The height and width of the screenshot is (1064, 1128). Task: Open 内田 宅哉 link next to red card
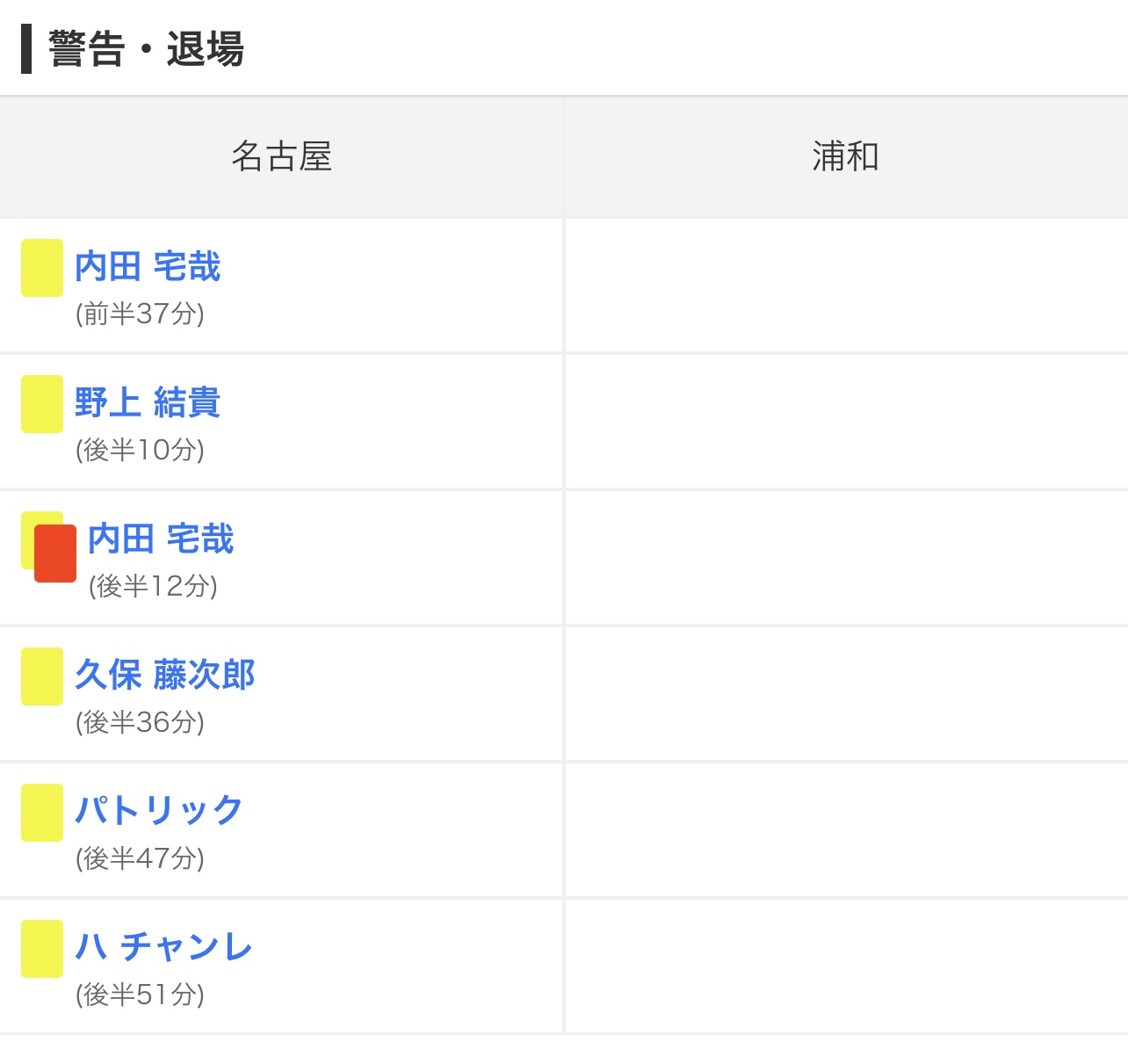(161, 539)
